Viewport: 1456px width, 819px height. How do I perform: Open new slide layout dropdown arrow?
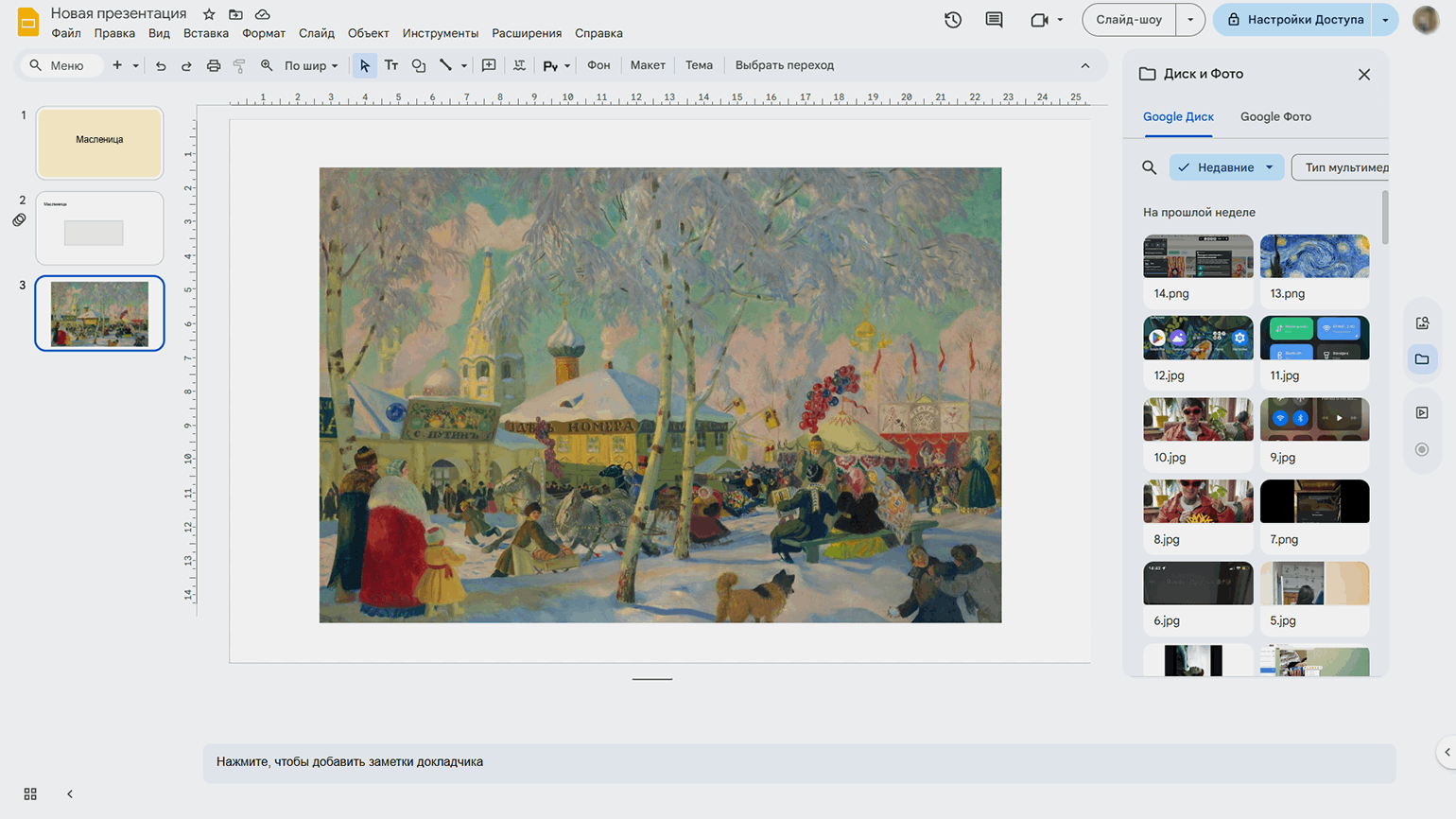point(135,65)
